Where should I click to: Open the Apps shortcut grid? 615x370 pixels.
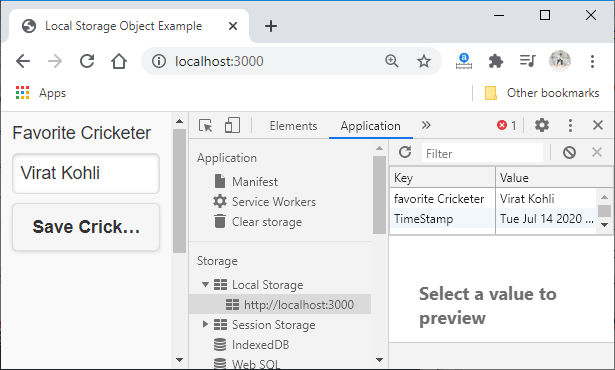coord(41,93)
